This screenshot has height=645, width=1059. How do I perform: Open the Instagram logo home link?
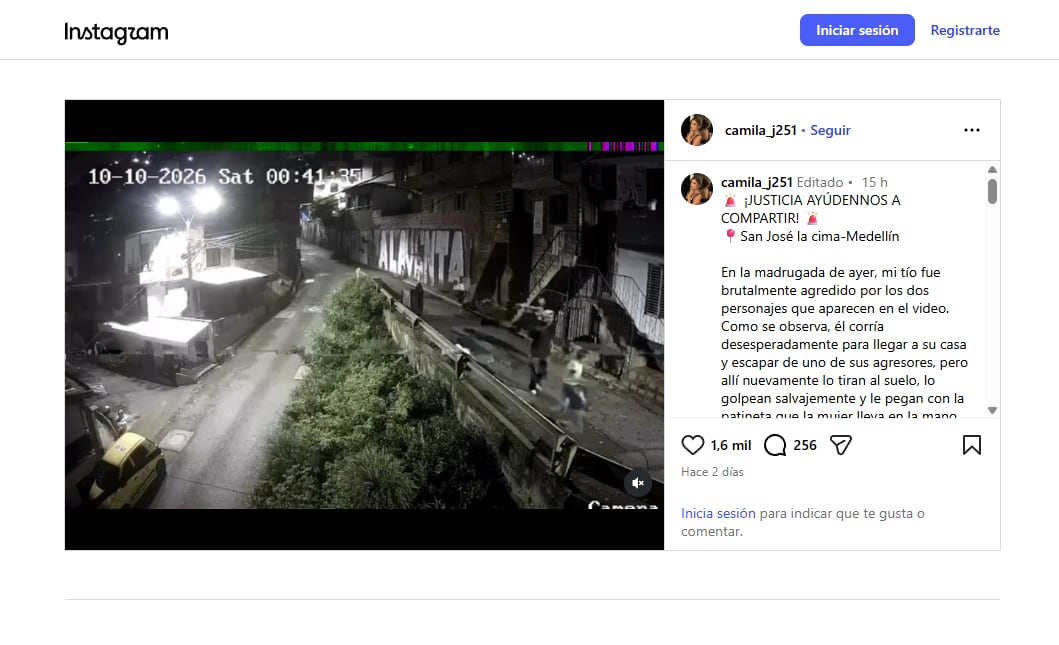pos(116,32)
